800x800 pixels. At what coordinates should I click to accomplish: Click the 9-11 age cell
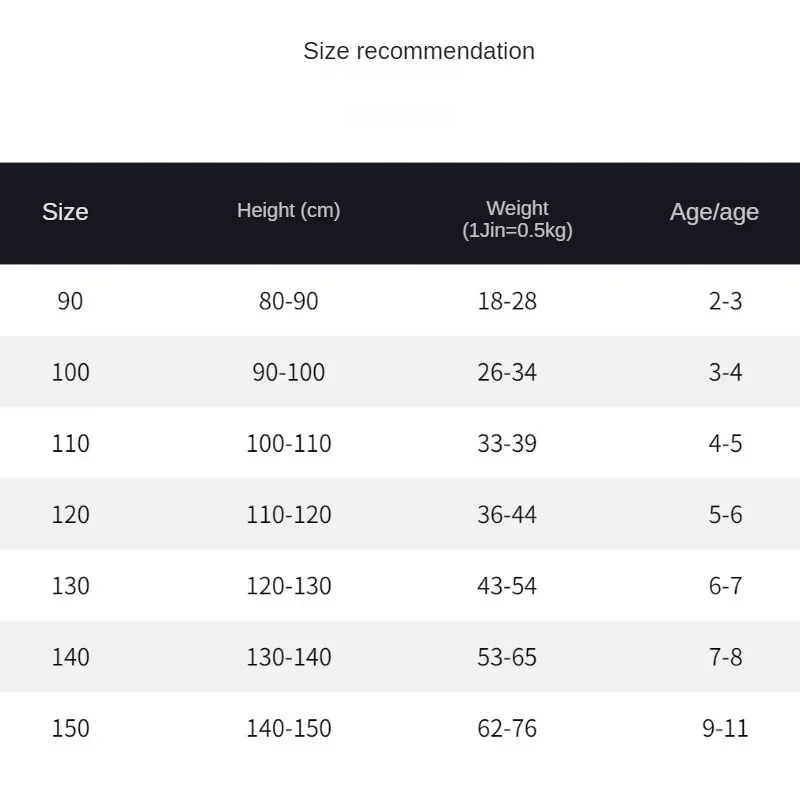click(725, 728)
